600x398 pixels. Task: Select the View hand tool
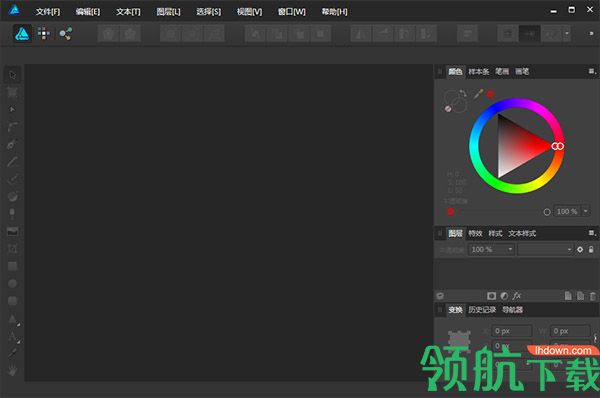click(x=12, y=370)
